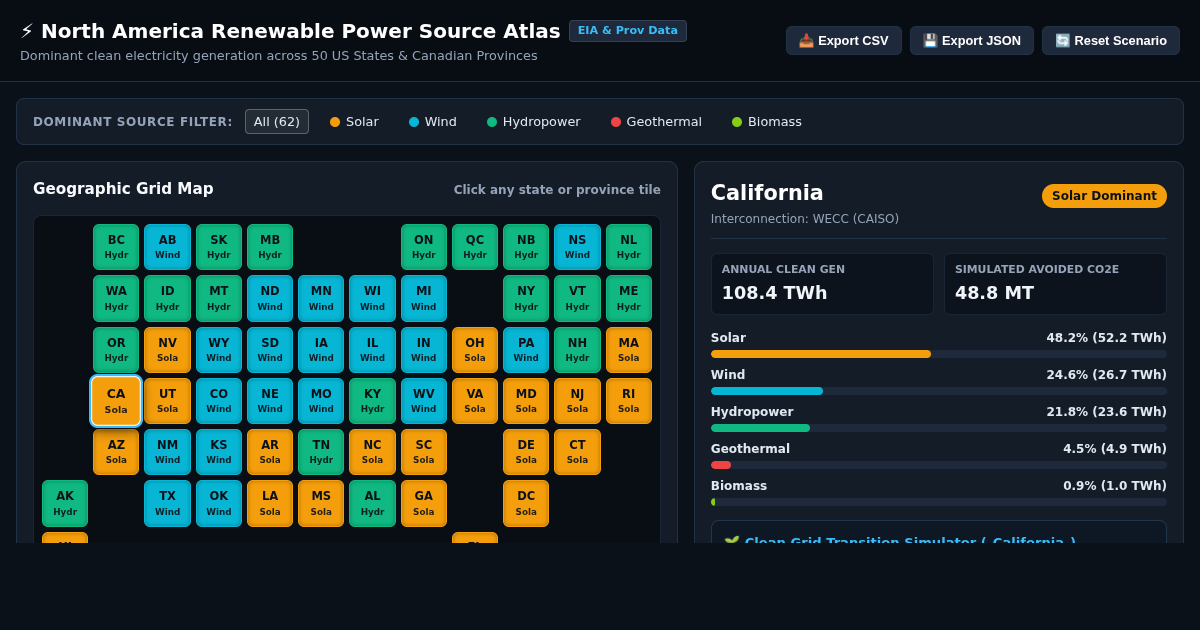Image resolution: width=1200 pixels, height=630 pixels.
Task: Select the MA state tile
Action: click(629, 350)
